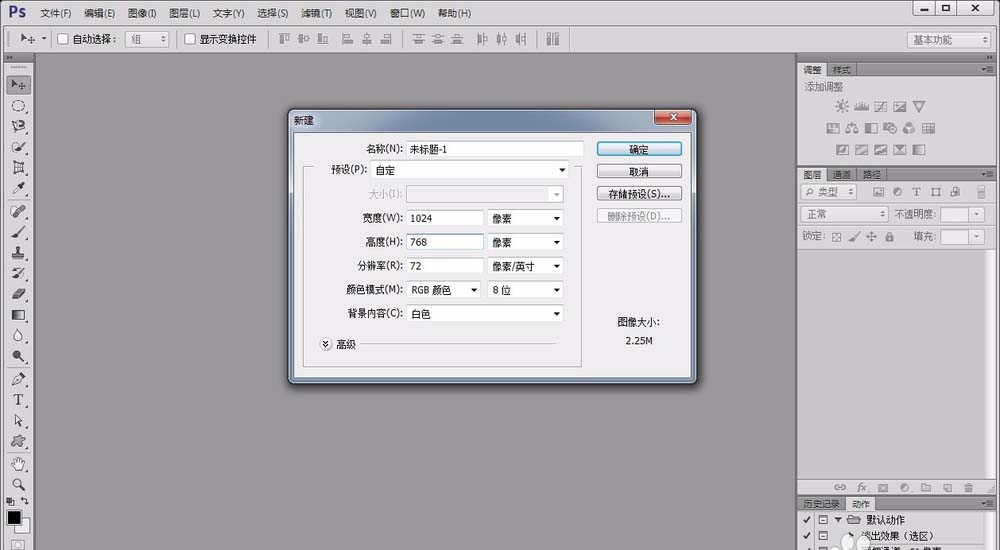Add a Curves adjustment
Image resolution: width=1000 pixels, height=550 pixels.
(881, 107)
